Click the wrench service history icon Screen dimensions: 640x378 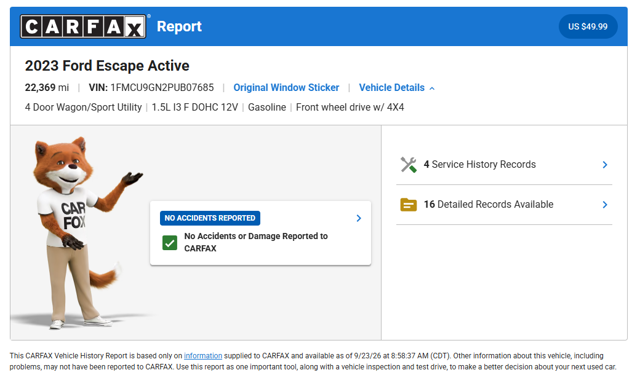pyautogui.click(x=409, y=165)
